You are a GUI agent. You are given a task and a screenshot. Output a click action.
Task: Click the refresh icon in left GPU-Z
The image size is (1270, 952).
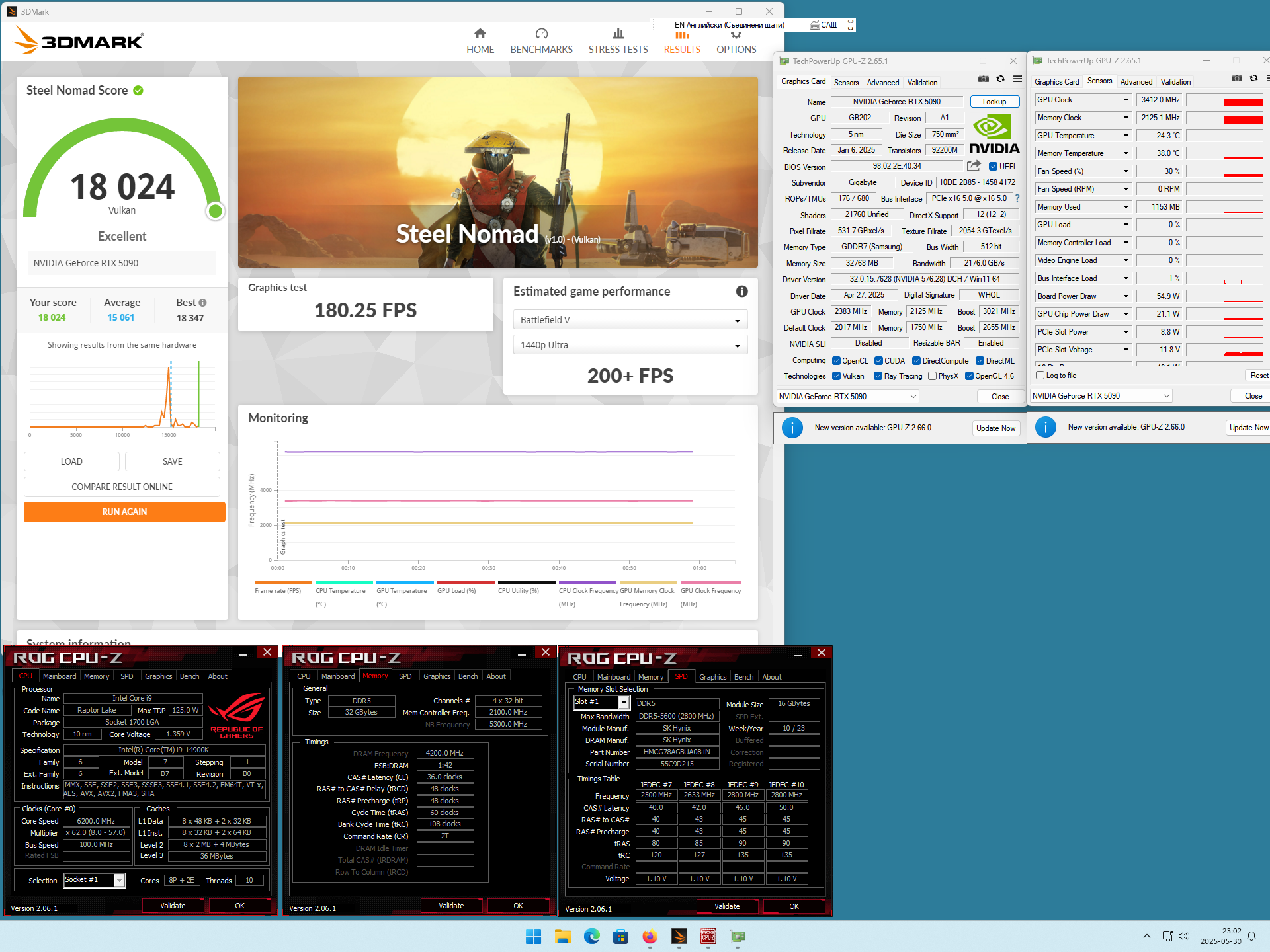click(1001, 79)
